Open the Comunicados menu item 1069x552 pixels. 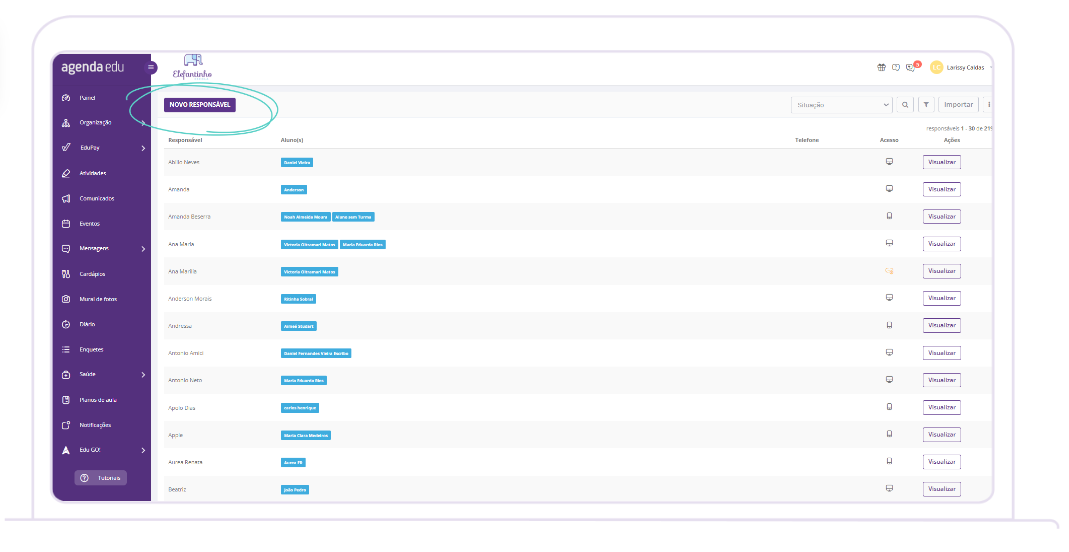pos(97,198)
